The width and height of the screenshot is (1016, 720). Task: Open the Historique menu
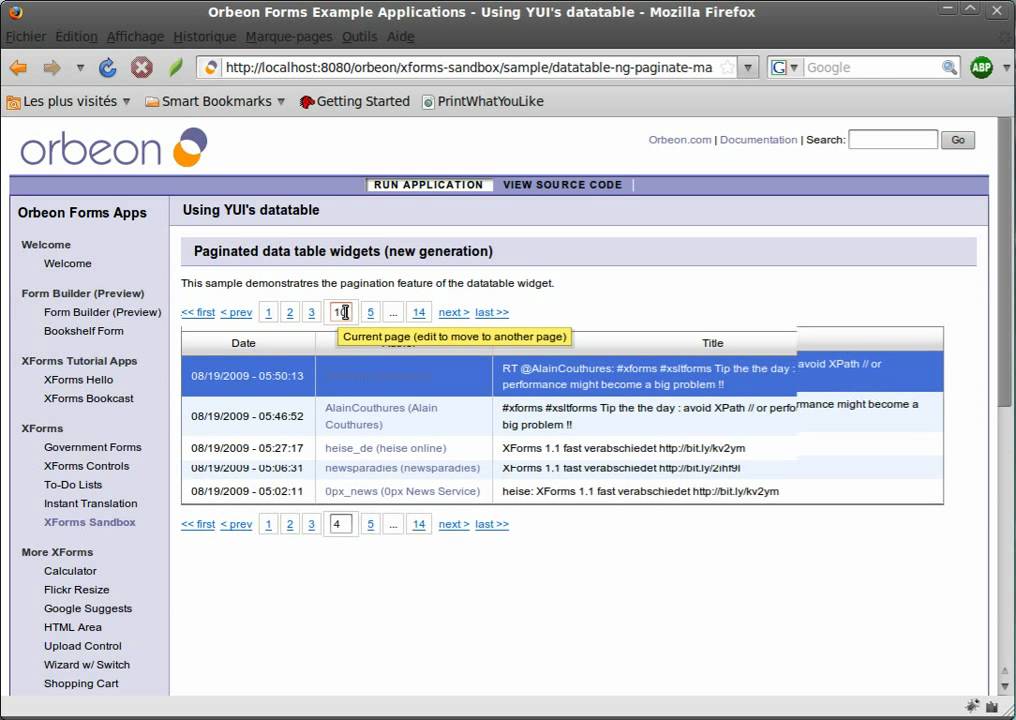pyautogui.click(x=205, y=37)
